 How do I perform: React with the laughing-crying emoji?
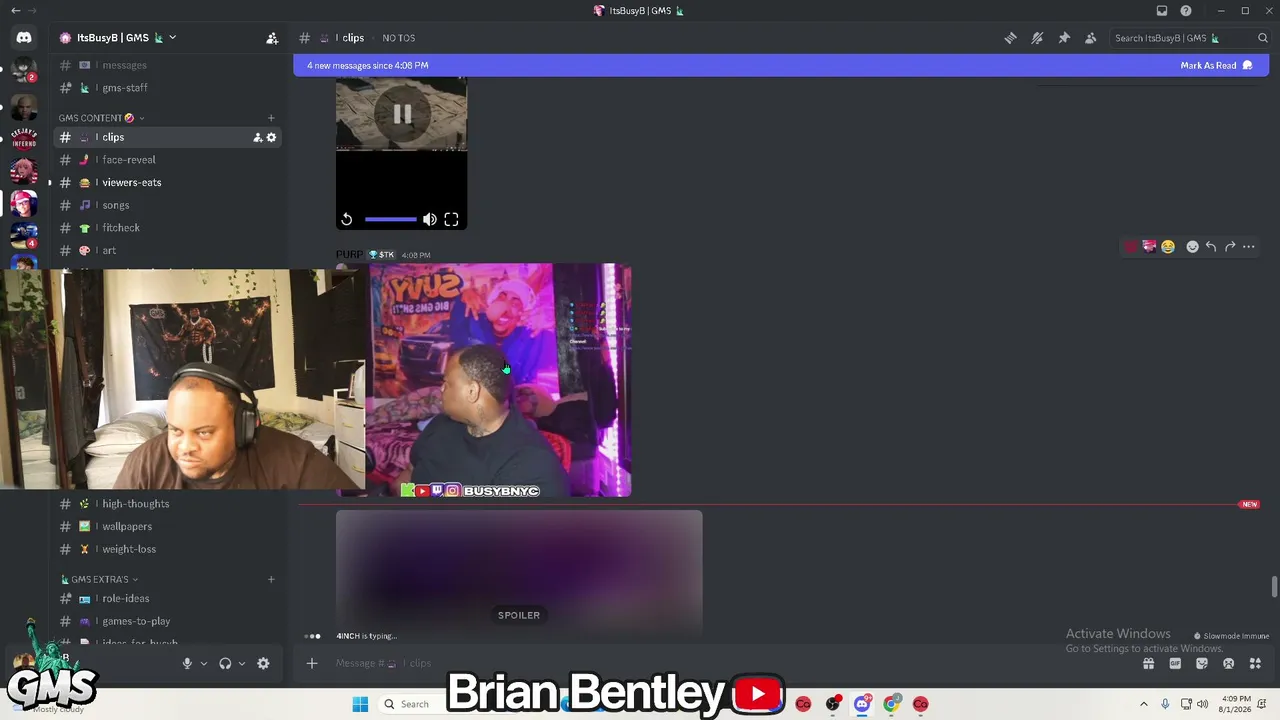coord(1168,247)
